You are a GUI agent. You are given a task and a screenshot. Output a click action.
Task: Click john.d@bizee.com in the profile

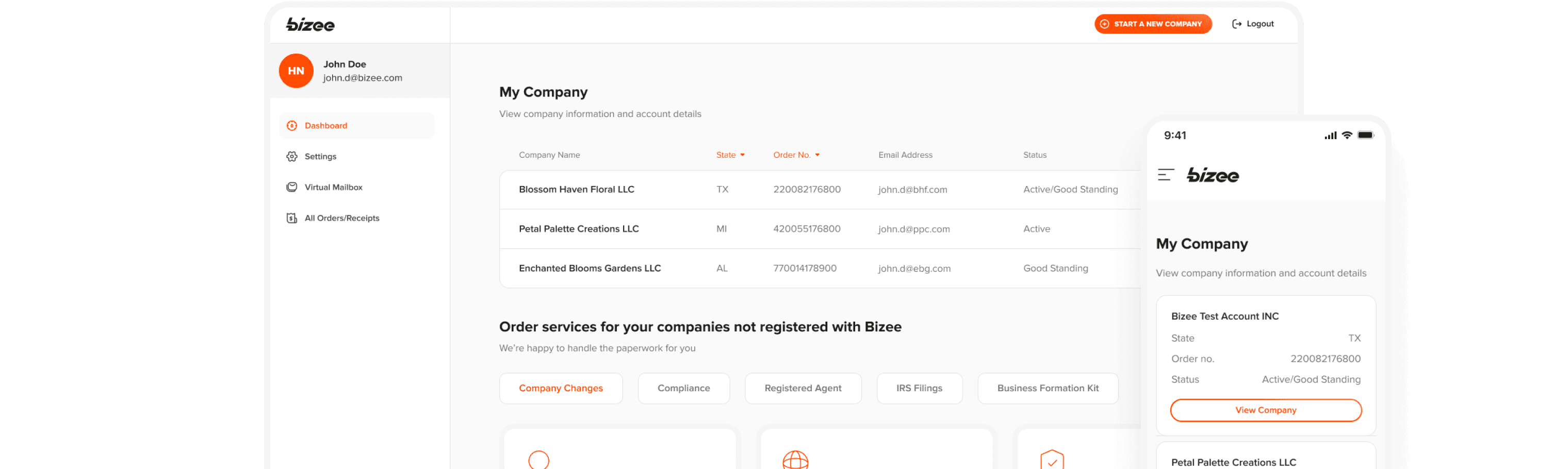click(x=363, y=78)
